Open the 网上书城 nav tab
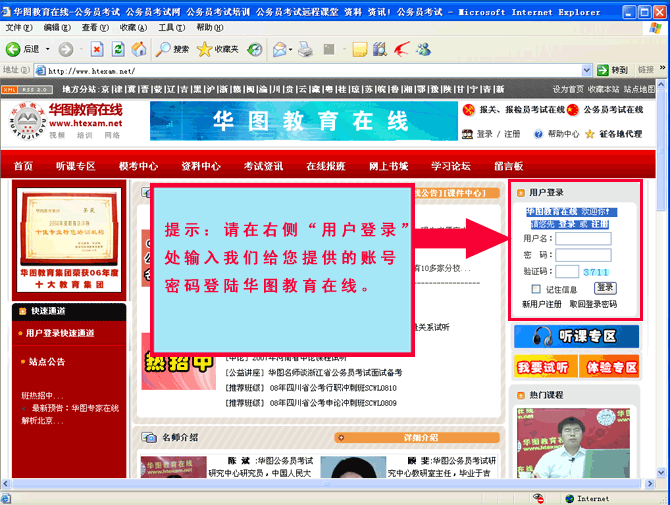The height and width of the screenshot is (505, 670). click(388, 166)
